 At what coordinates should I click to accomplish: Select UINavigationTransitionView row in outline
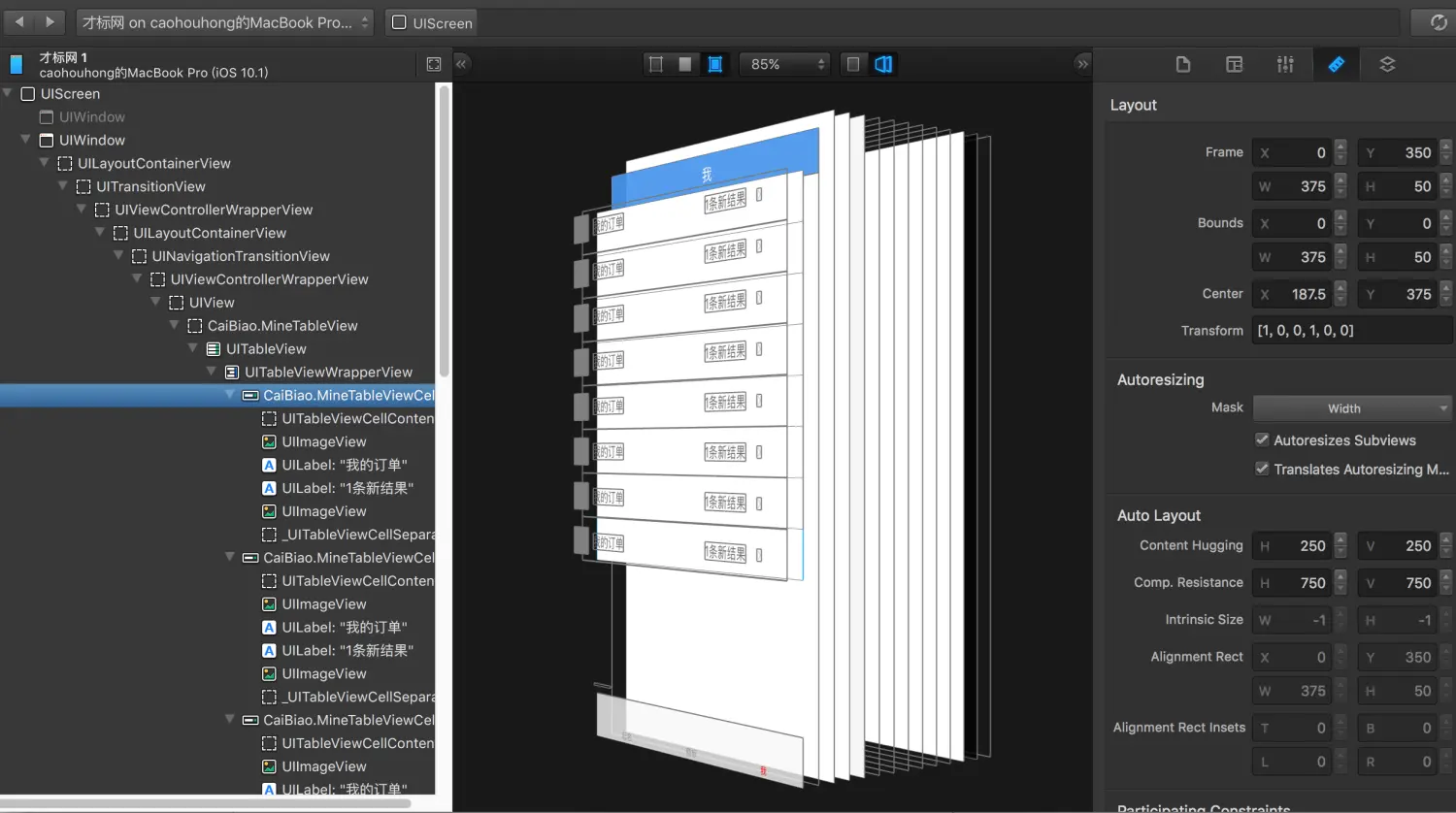pyautogui.click(x=218, y=256)
